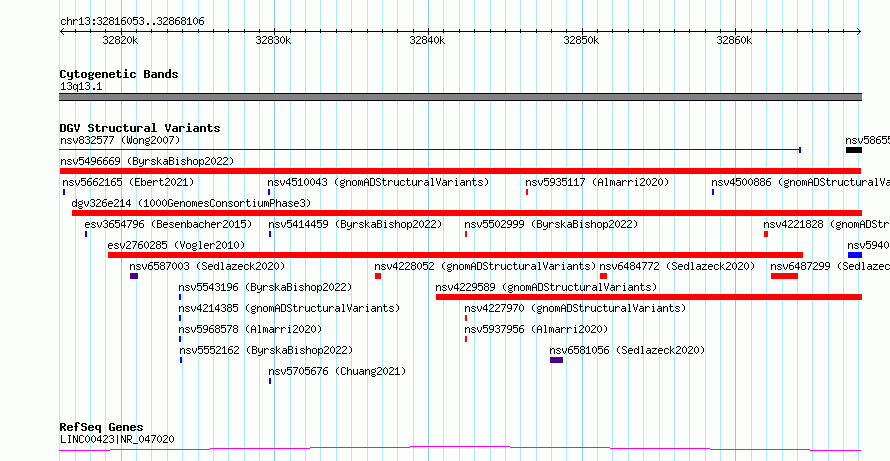Viewport: 890px width, 461px height.
Task: Select the red nsv4228052 variant block
Action: (x=378, y=276)
